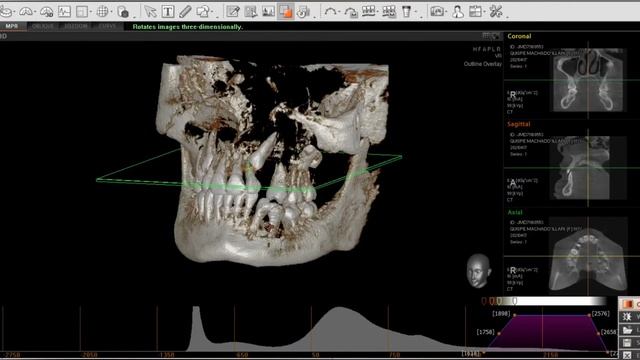Viewport: 640px width, 360px height.
Task: Click the sun brightness preset icon
Action: pos(627,317)
